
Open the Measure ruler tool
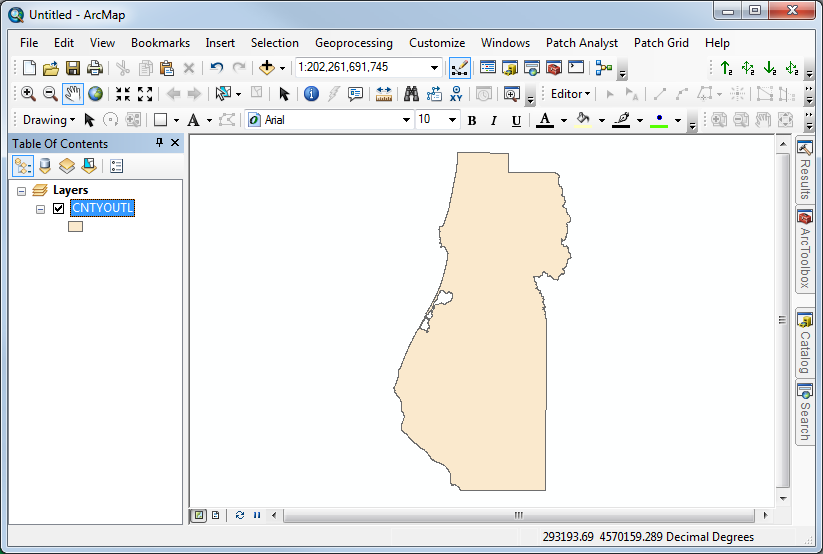[384, 94]
